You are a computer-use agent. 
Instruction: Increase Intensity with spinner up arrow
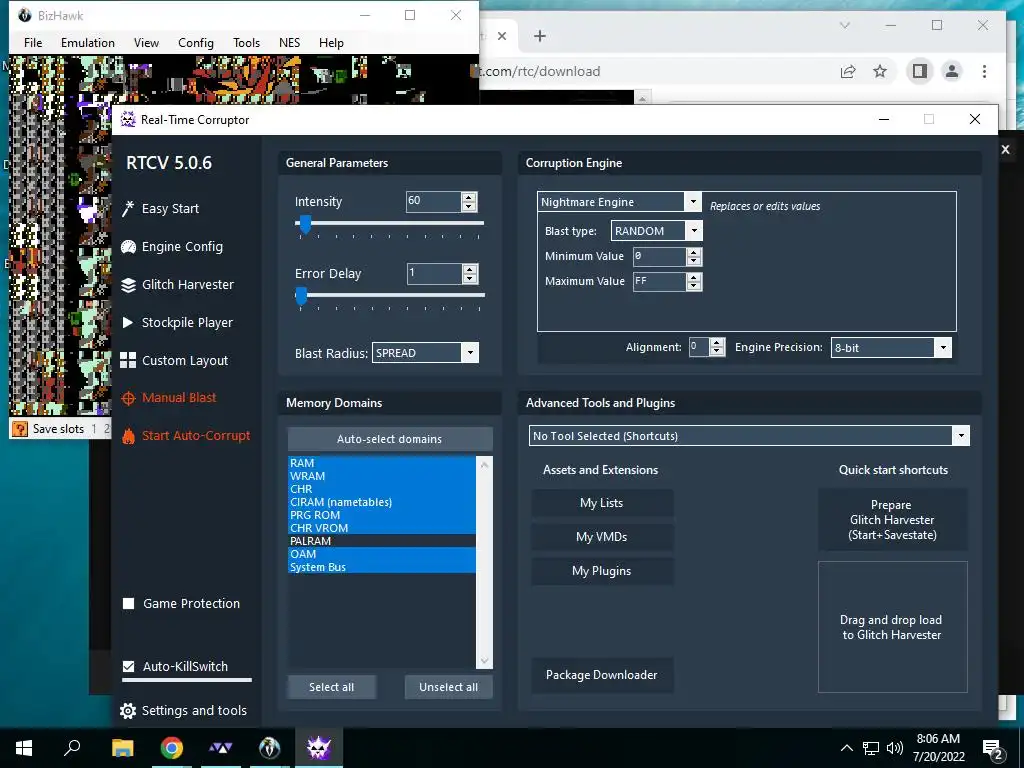point(469,197)
